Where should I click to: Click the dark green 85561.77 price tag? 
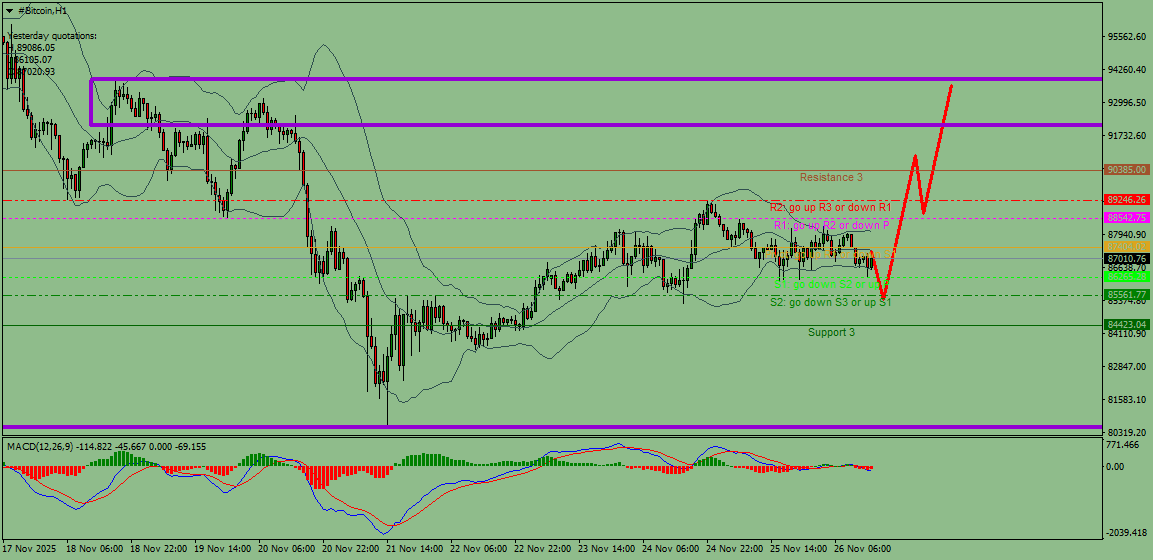pyautogui.click(x=1127, y=295)
